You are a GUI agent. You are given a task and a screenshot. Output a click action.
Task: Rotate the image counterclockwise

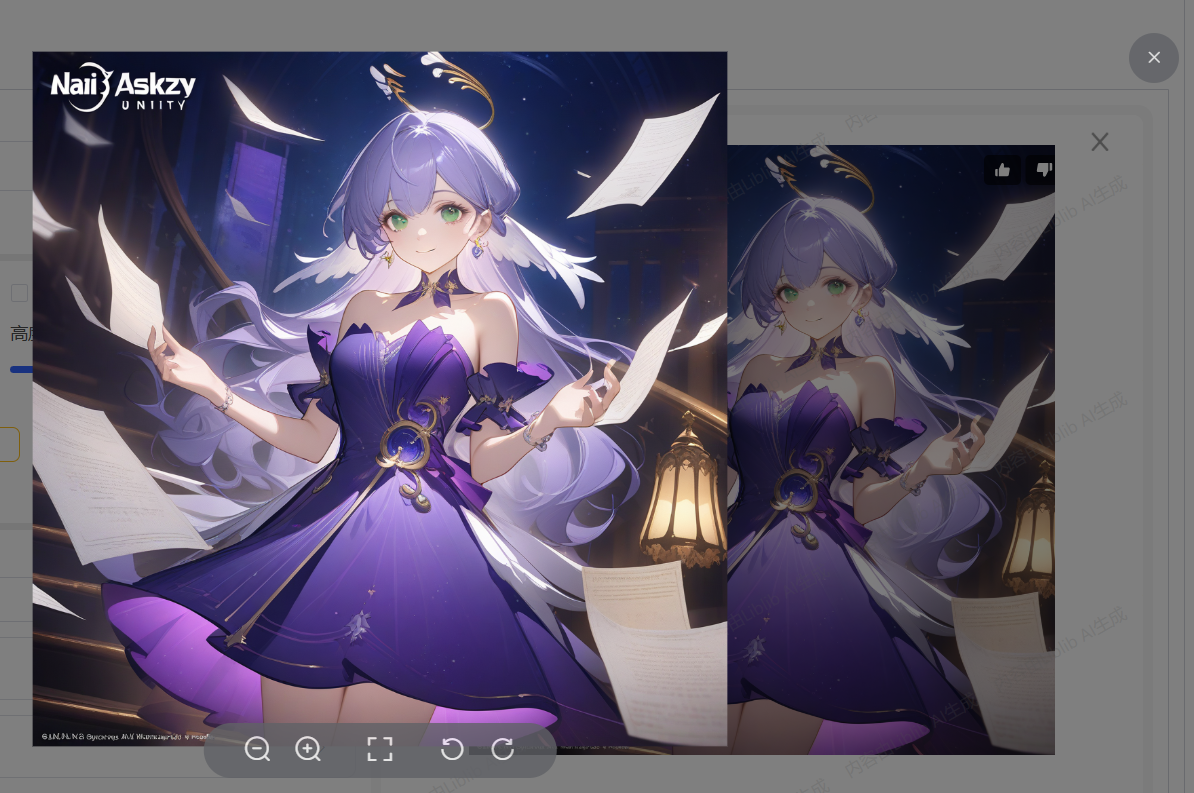tap(452, 749)
